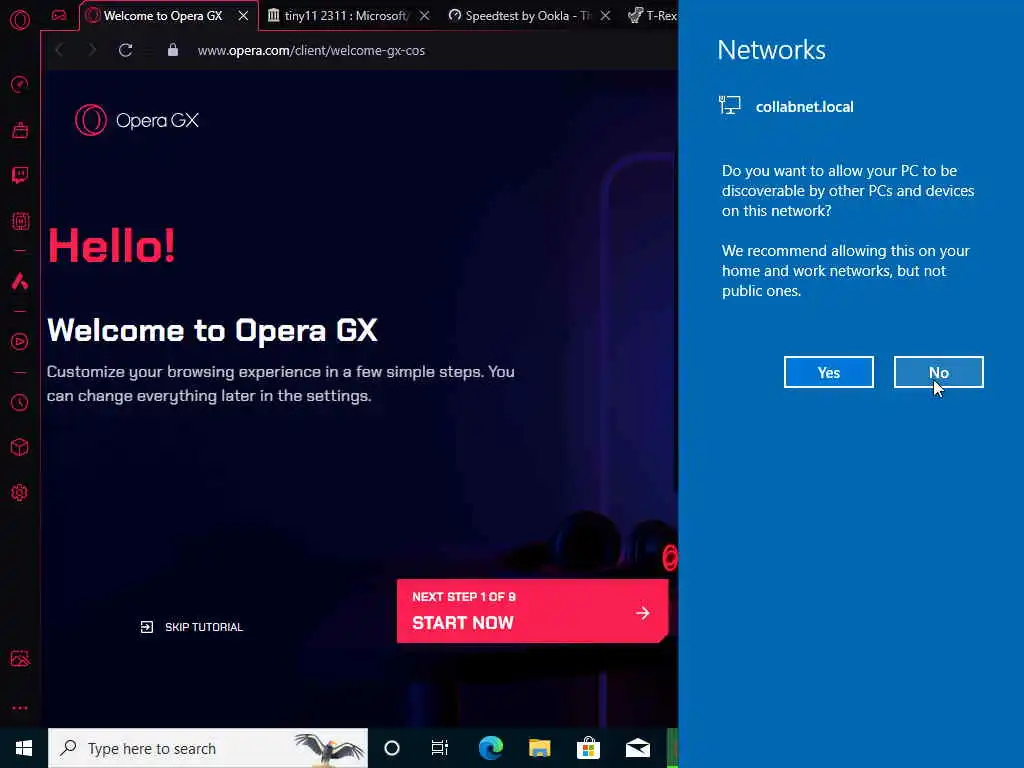Open Mail app from taskbar
This screenshot has width=1024, height=768.
tap(638, 748)
